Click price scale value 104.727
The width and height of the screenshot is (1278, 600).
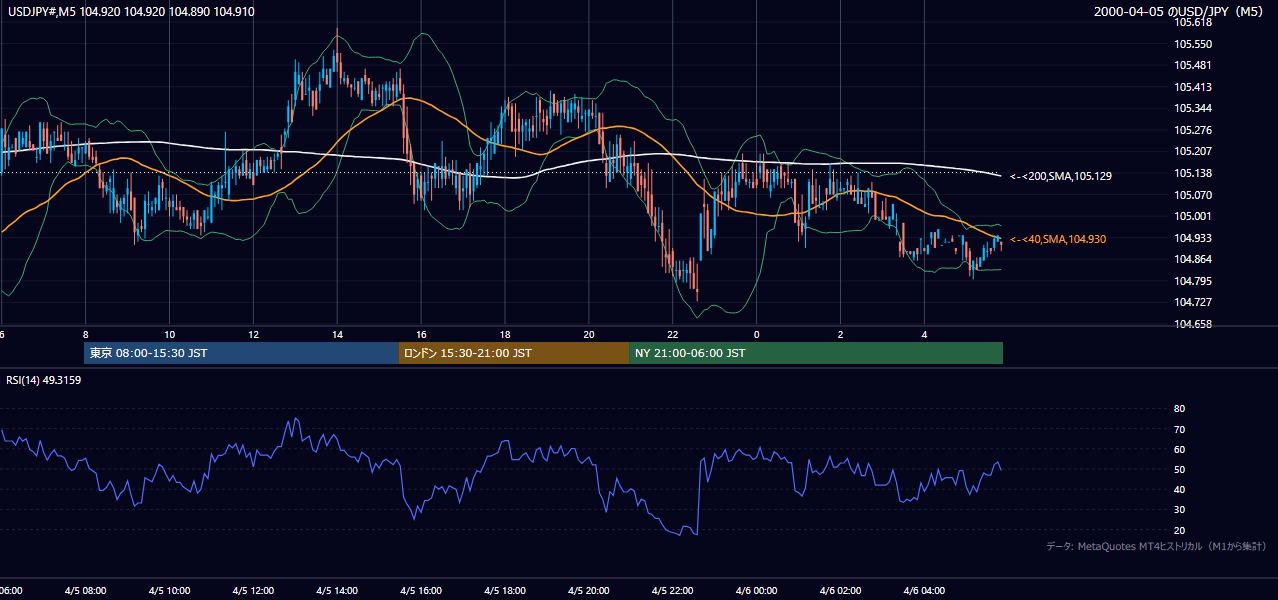click(x=1192, y=302)
